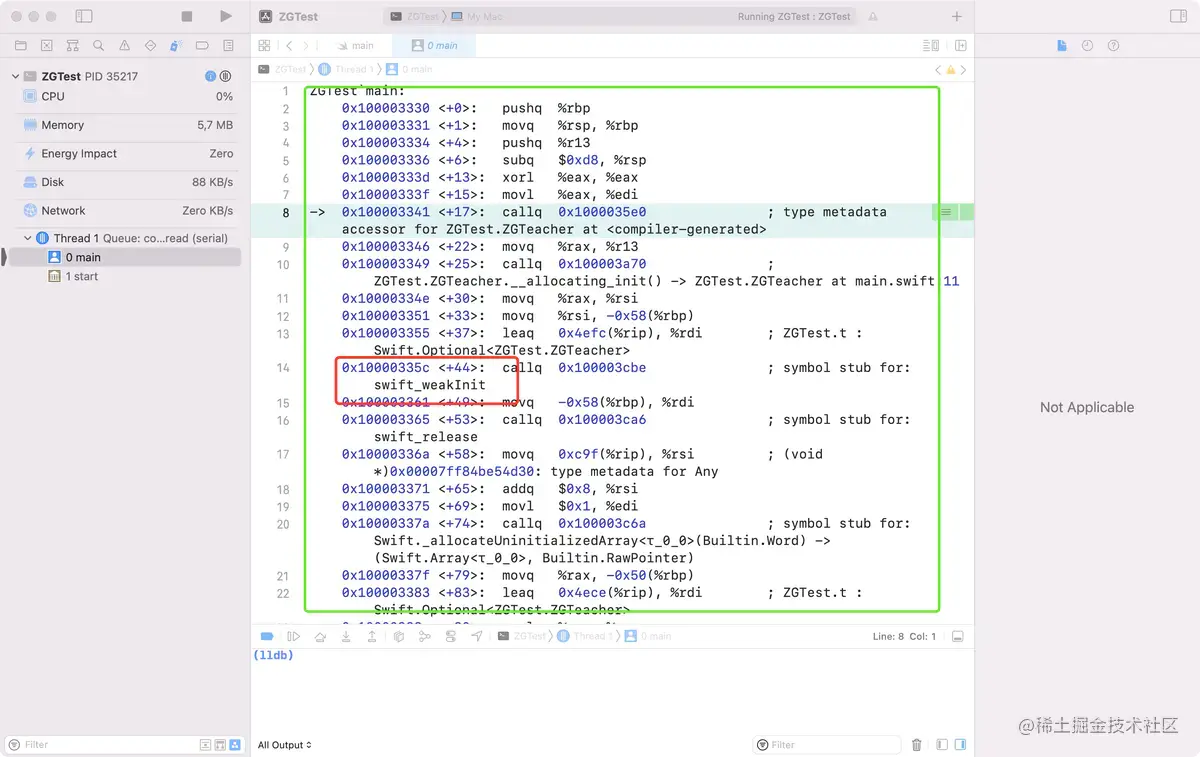Select the Debug navigator icon
Viewport: 1200px width, 757px height.
point(176,46)
